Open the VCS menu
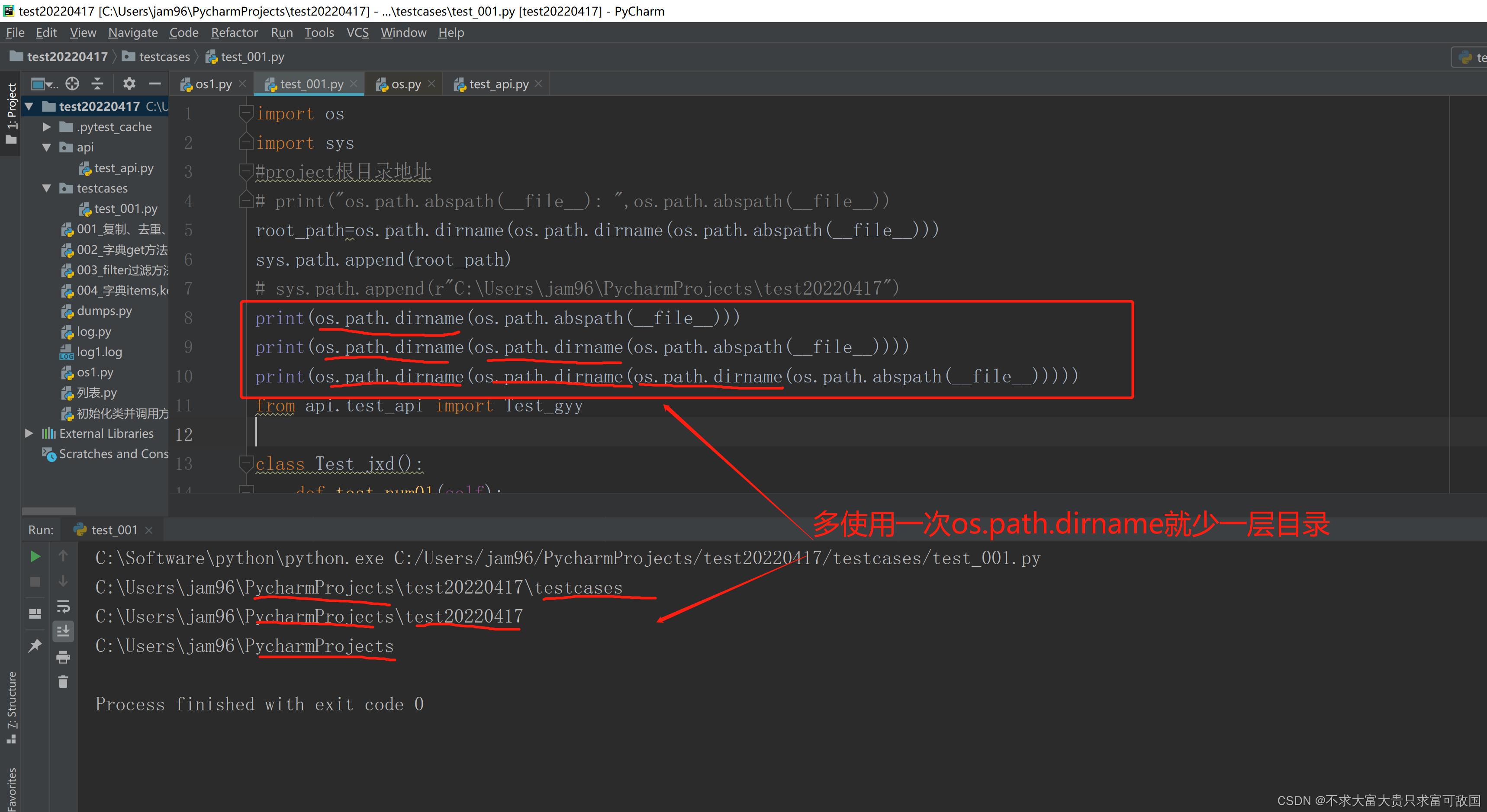Viewport: 1487px width, 812px height. pos(357,33)
